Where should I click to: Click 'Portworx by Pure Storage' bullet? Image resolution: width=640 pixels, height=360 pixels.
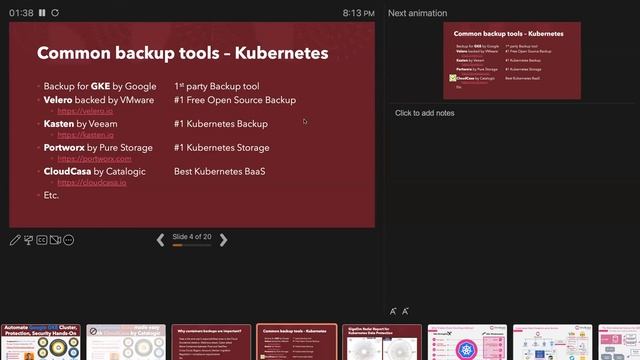(98, 148)
